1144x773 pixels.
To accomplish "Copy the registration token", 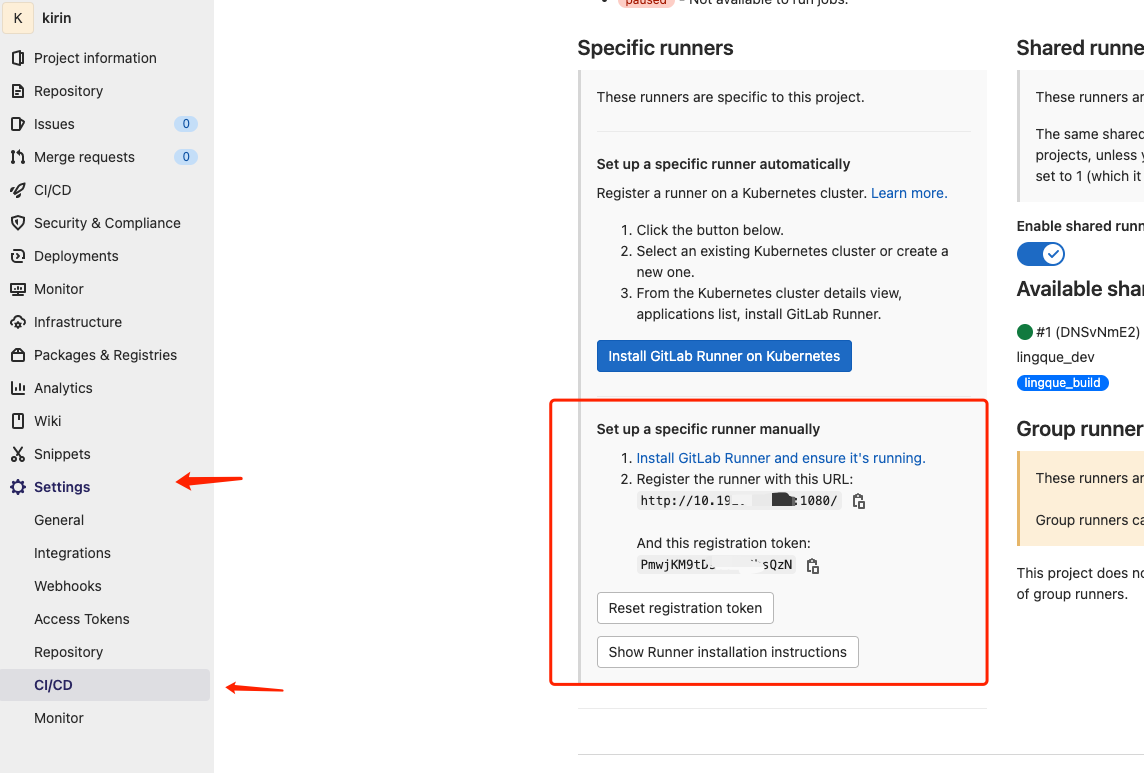I will tap(812, 565).
